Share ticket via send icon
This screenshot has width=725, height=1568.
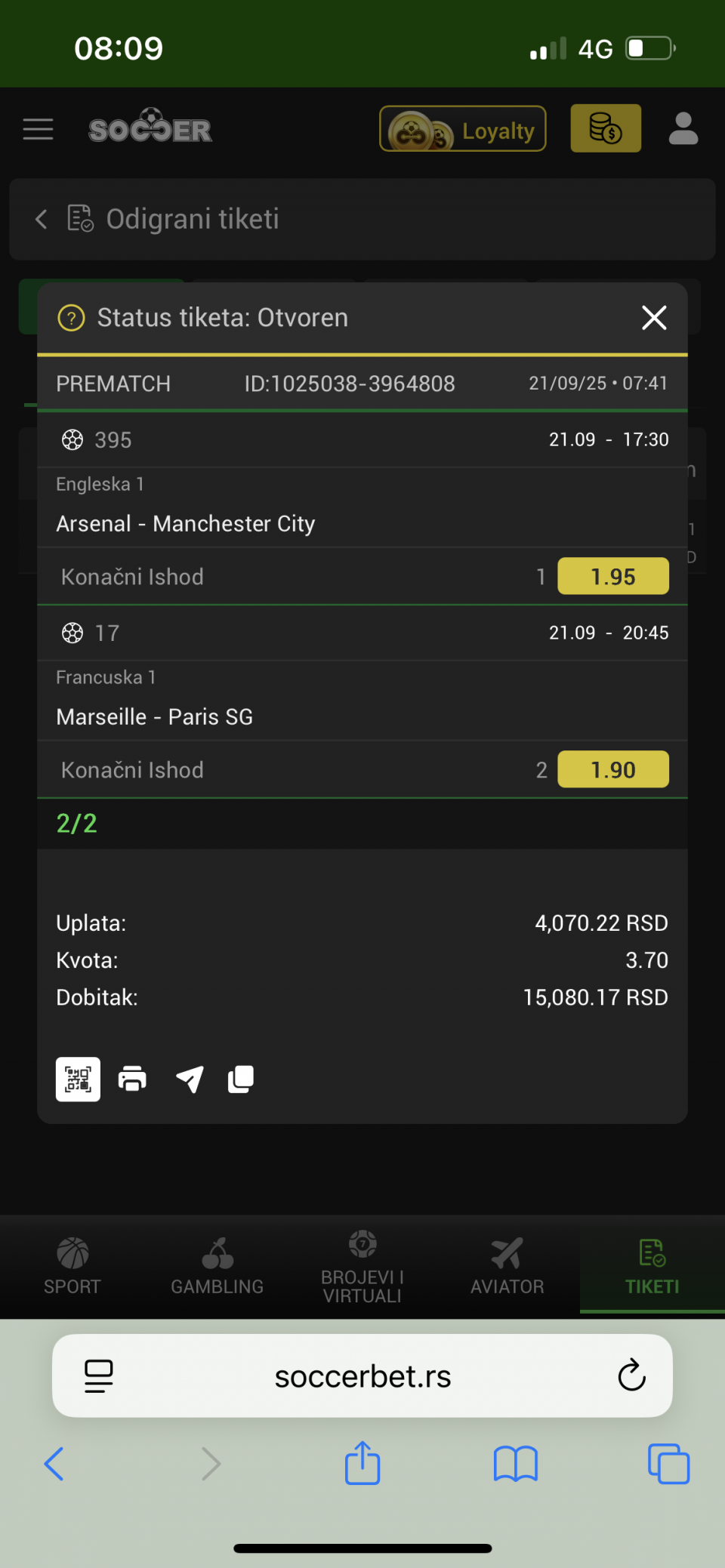pyautogui.click(x=190, y=1079)
